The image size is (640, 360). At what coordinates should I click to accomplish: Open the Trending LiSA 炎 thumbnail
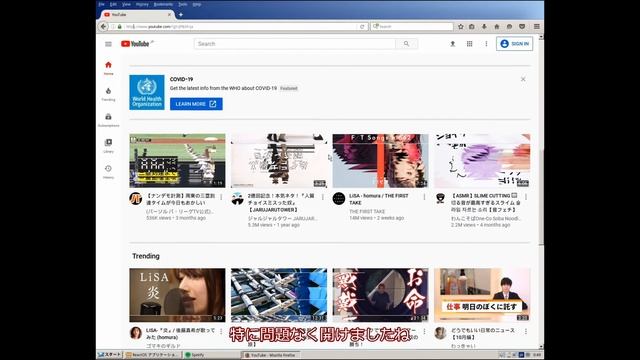(177, 295)
